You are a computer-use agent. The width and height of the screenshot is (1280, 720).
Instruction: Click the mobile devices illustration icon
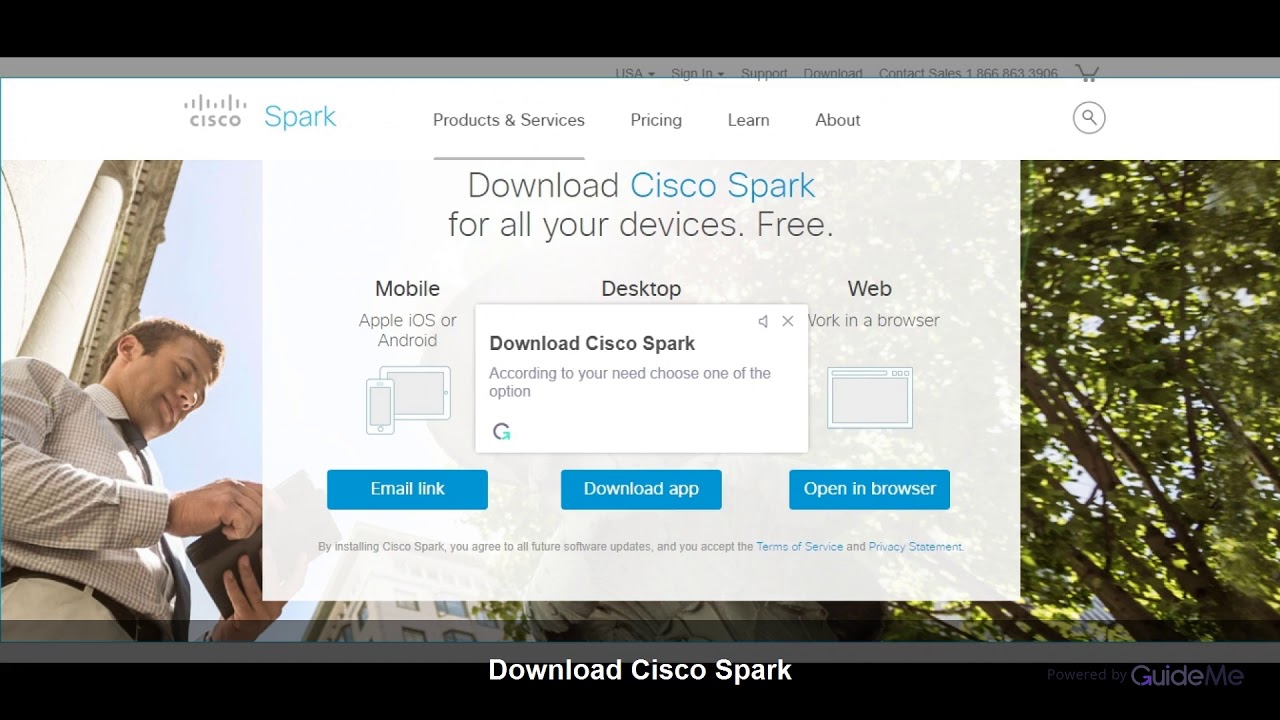click(408, 400)
